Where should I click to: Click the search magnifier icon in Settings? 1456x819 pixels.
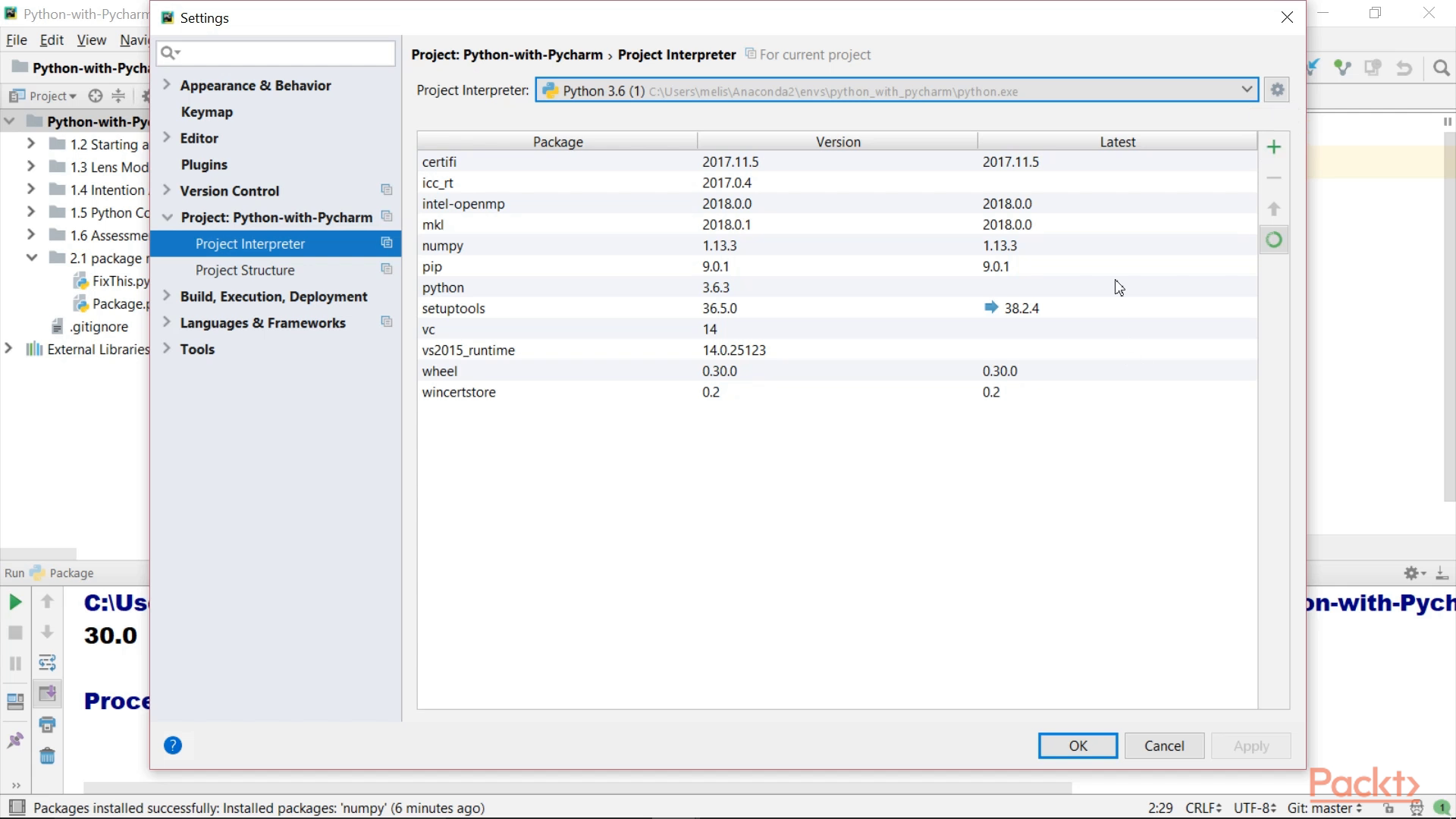(170, 52)
